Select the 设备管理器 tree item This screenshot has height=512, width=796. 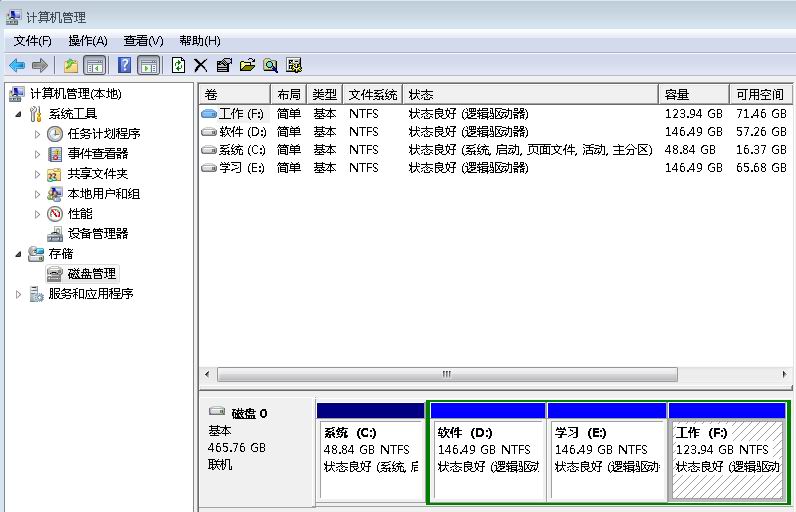point(98,234)
